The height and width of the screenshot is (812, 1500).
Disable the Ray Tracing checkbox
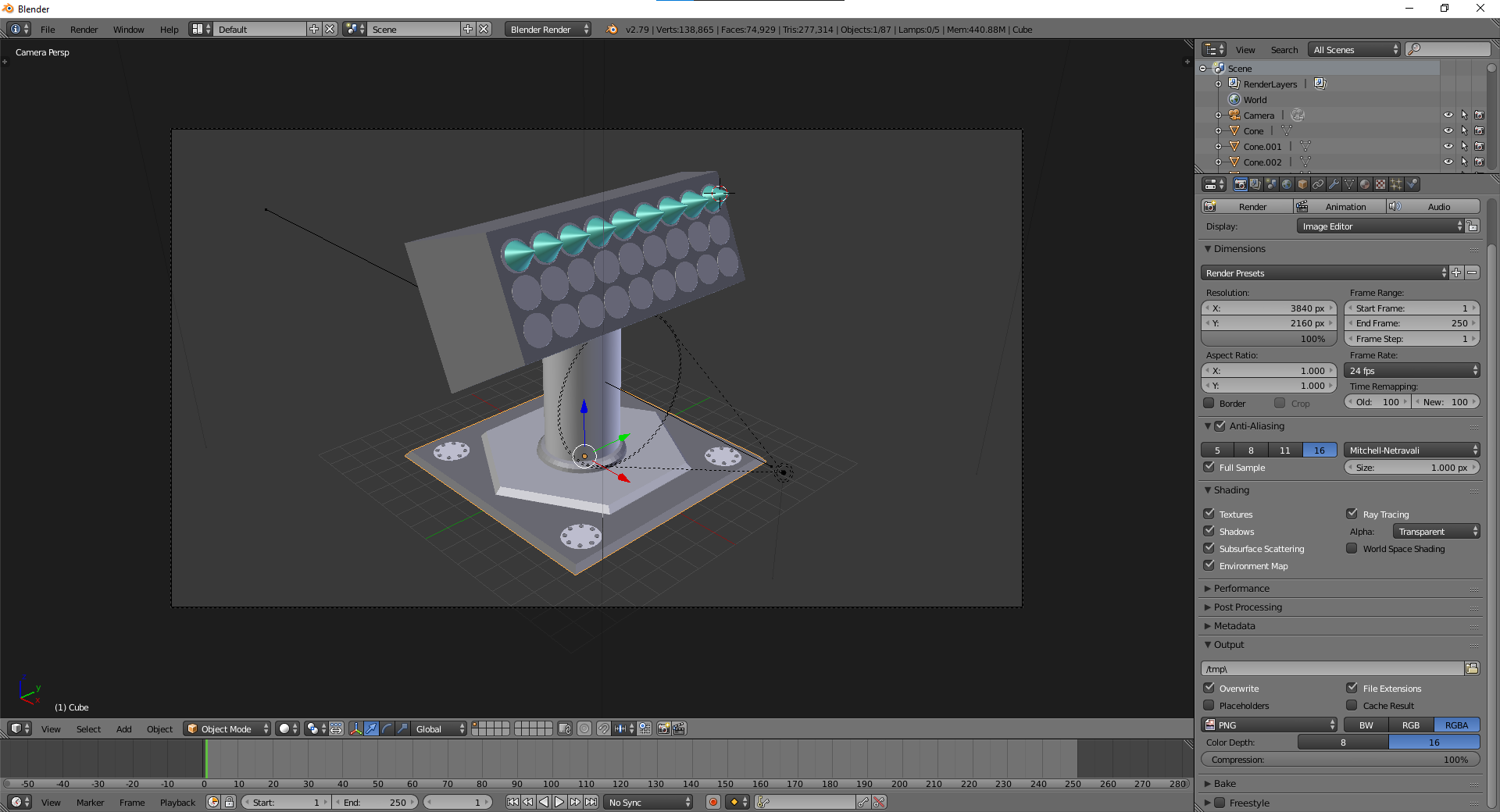point(1352,514)
